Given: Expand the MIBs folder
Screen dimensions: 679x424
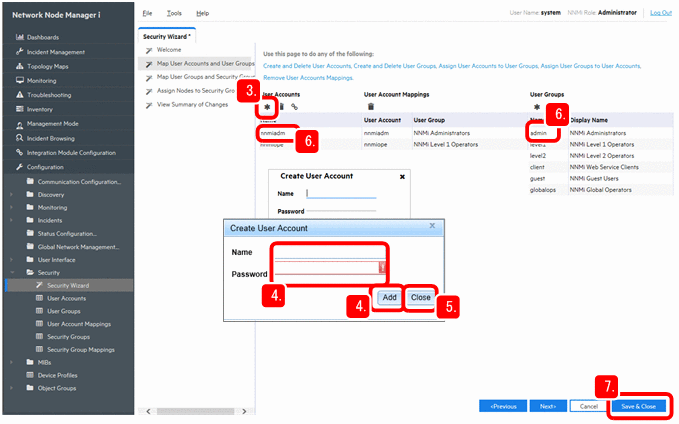Looking at the screenshot, I should 12,362.
